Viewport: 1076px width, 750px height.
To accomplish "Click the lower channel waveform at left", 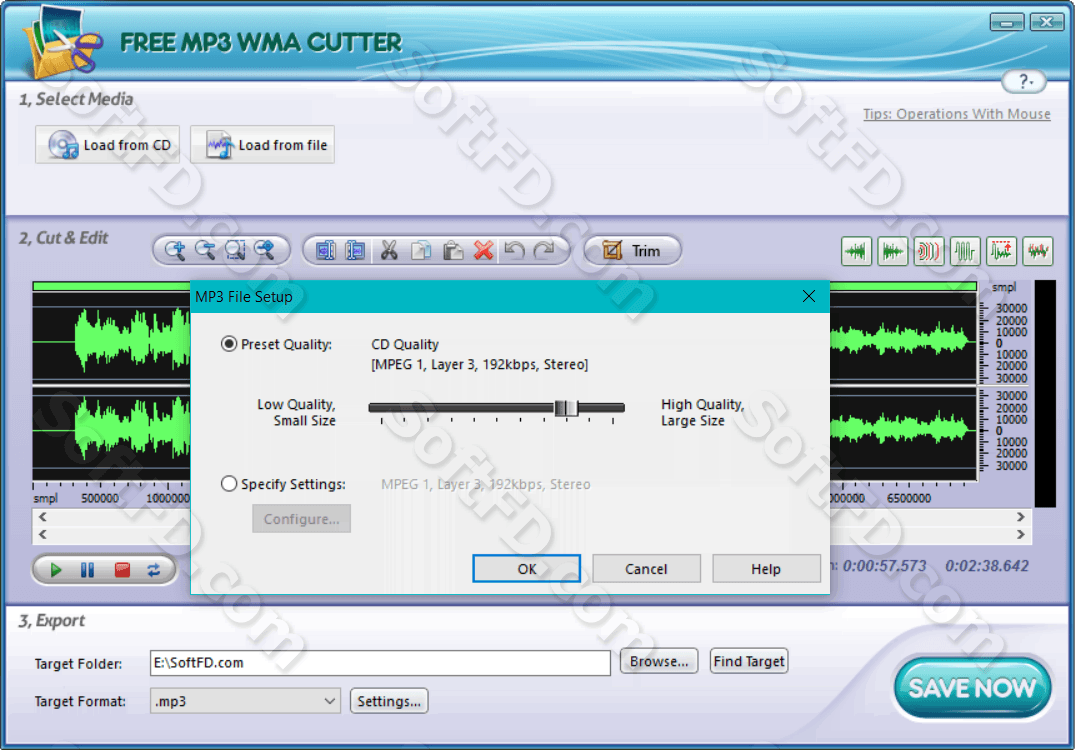I will click(111, 432).
